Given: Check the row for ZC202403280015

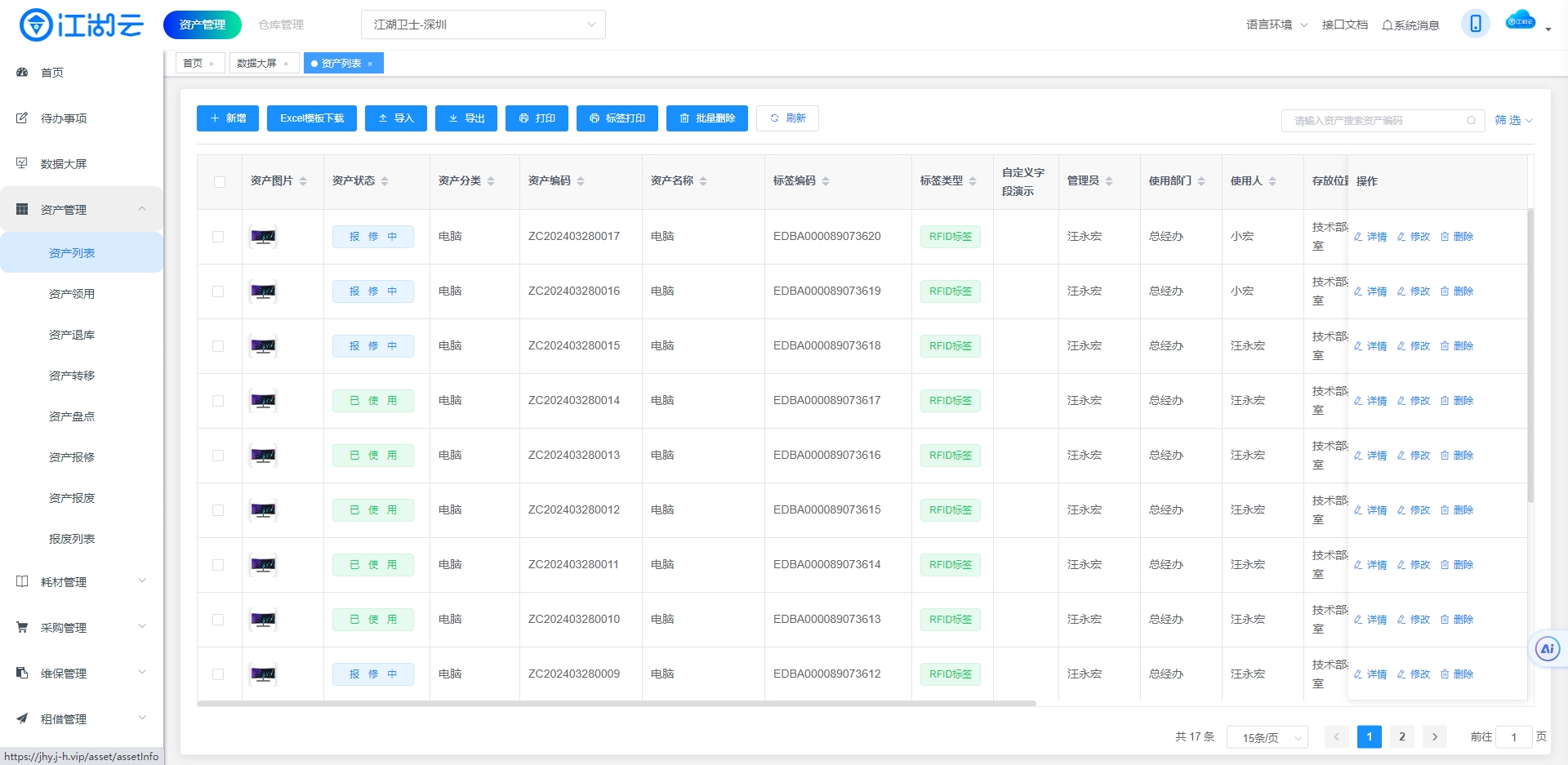Looking at the screenshot, I should pos(218,346).
